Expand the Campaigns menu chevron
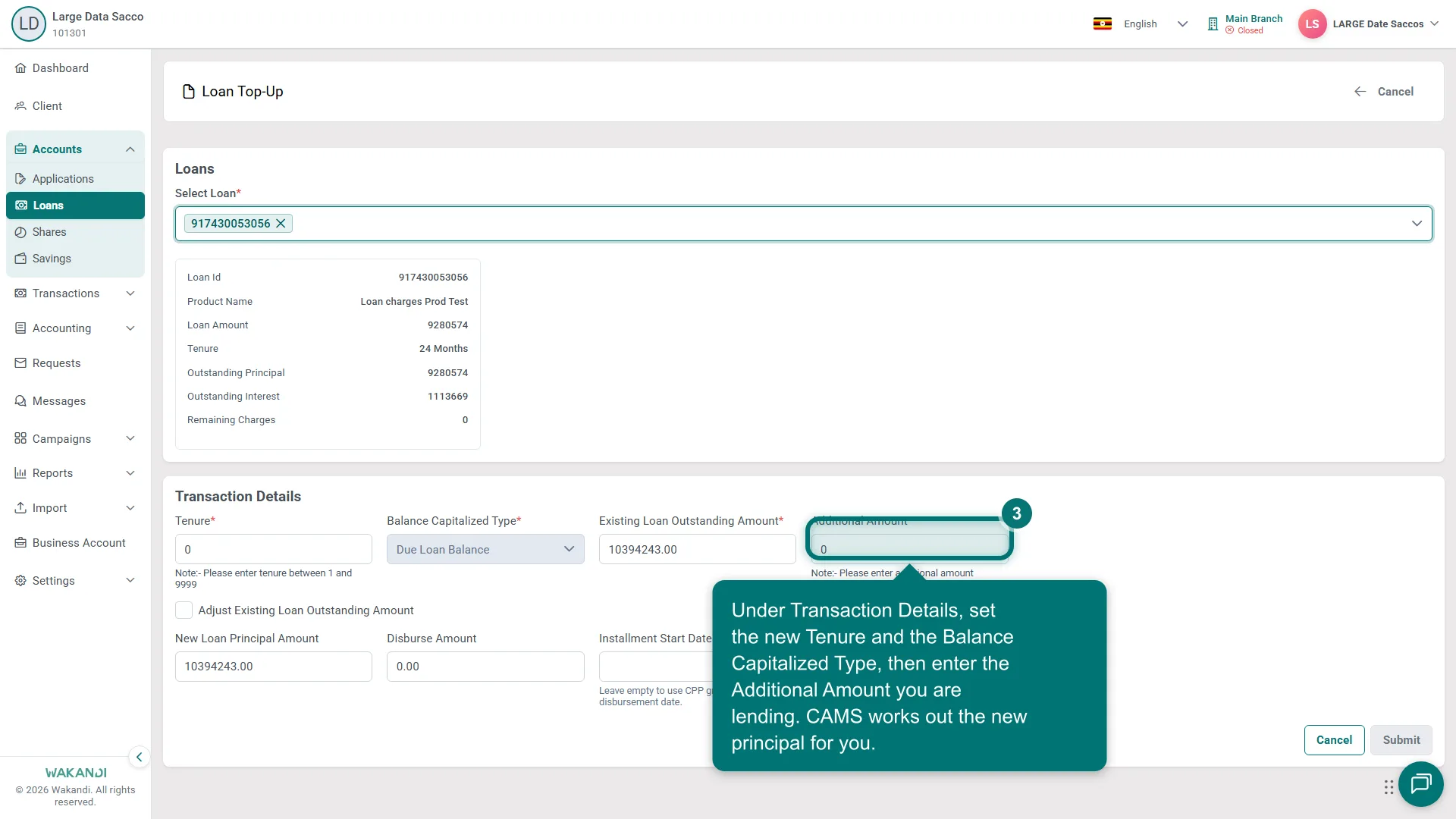This screenshot has height=819, width=1456. 130,439
